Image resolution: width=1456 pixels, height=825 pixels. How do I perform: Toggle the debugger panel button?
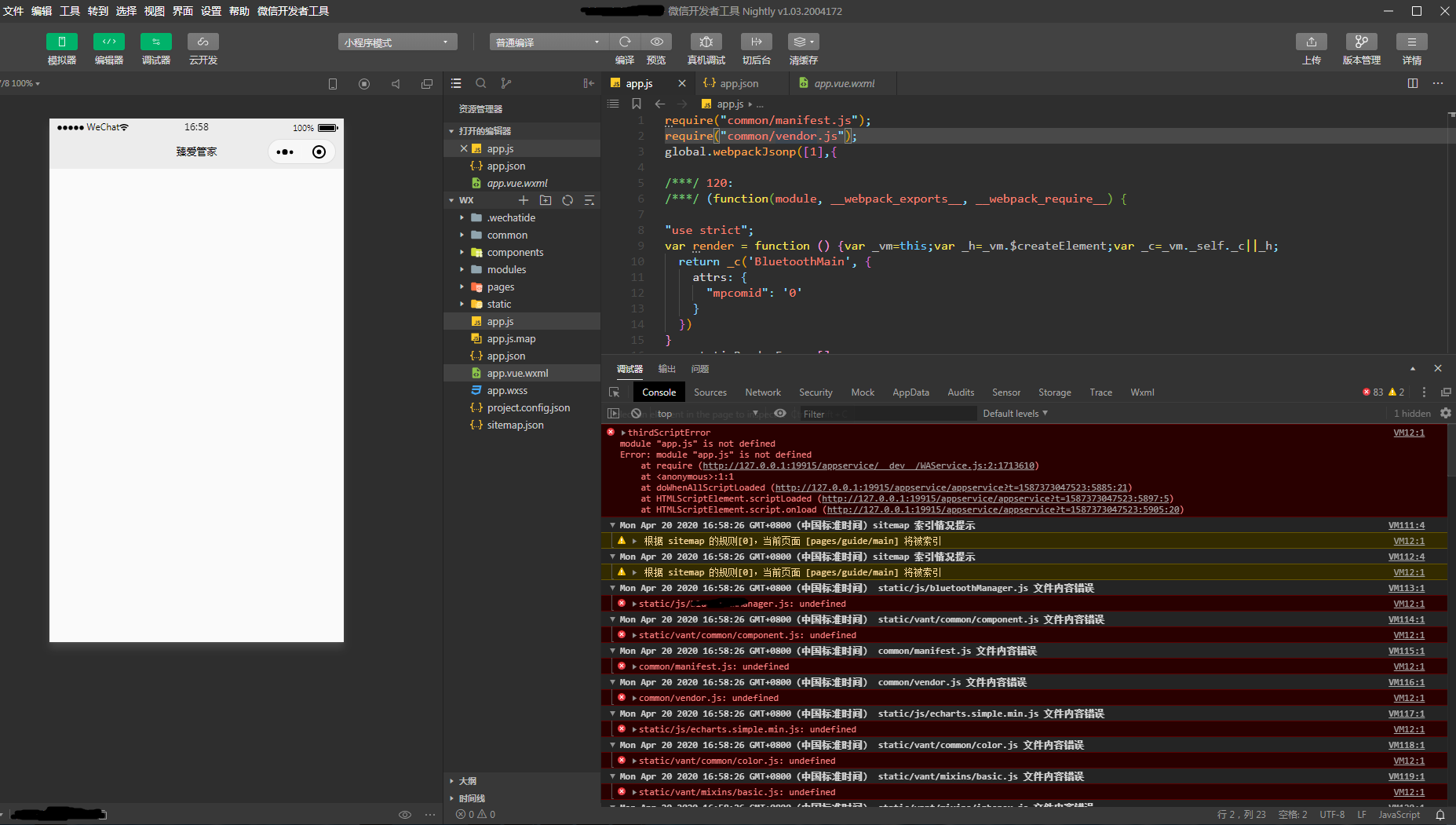pos(156,42)
